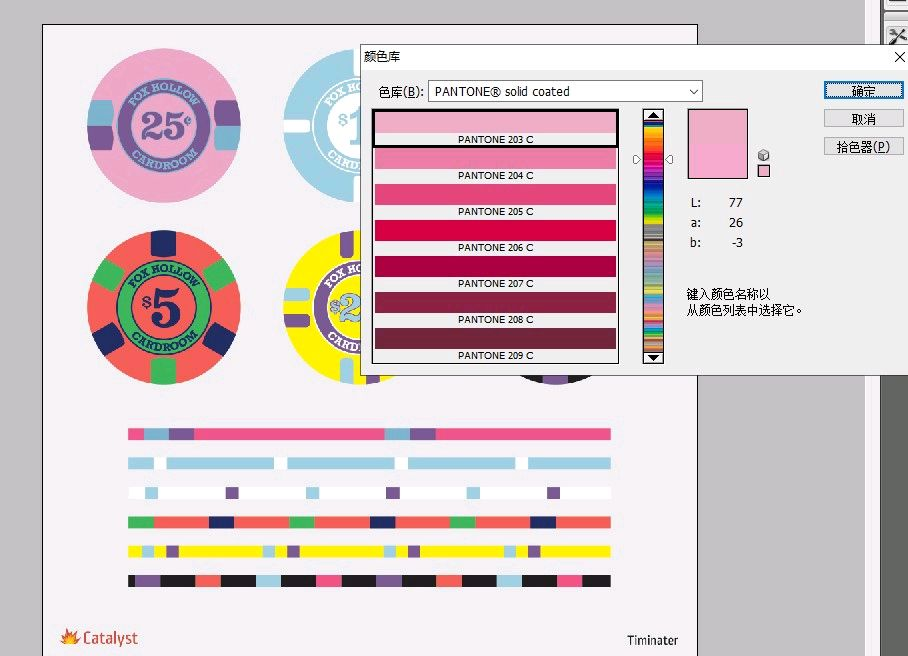This screenshot has height=656, width=908.
Task: Click 确定 to confirm color
Action: pos(863,91)
